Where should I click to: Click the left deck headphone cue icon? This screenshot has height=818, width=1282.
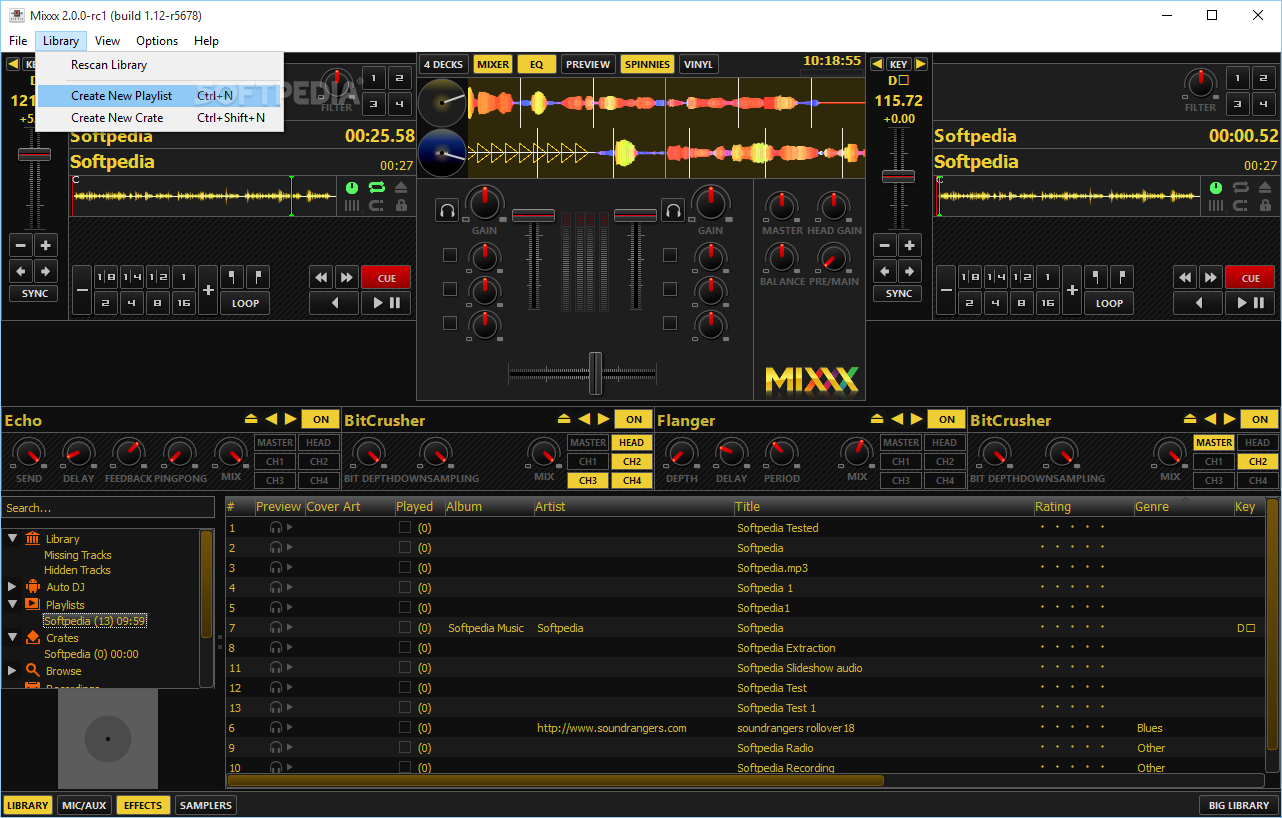pos(446,210)
